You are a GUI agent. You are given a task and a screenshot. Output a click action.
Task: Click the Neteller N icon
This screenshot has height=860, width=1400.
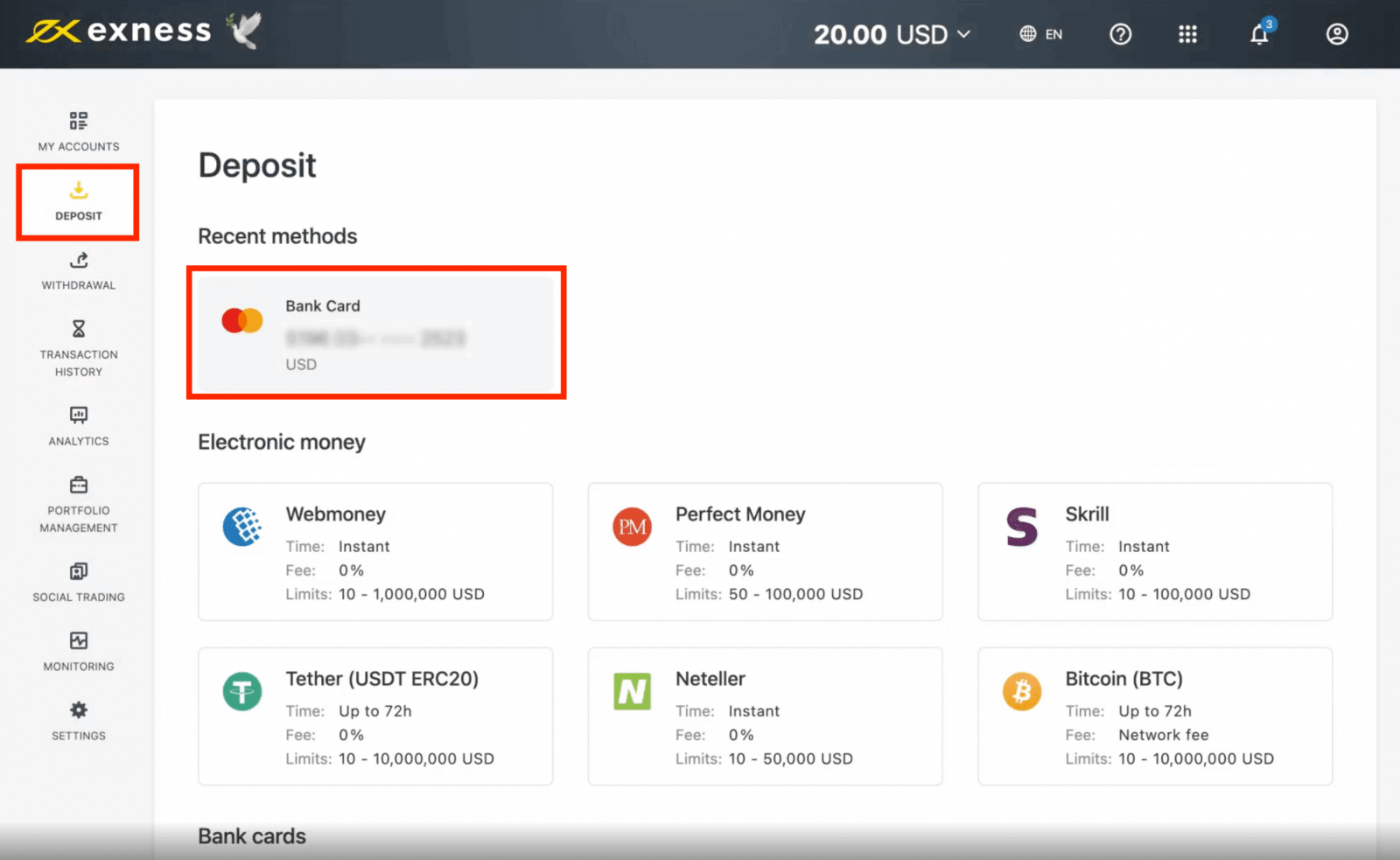[633, 691]
